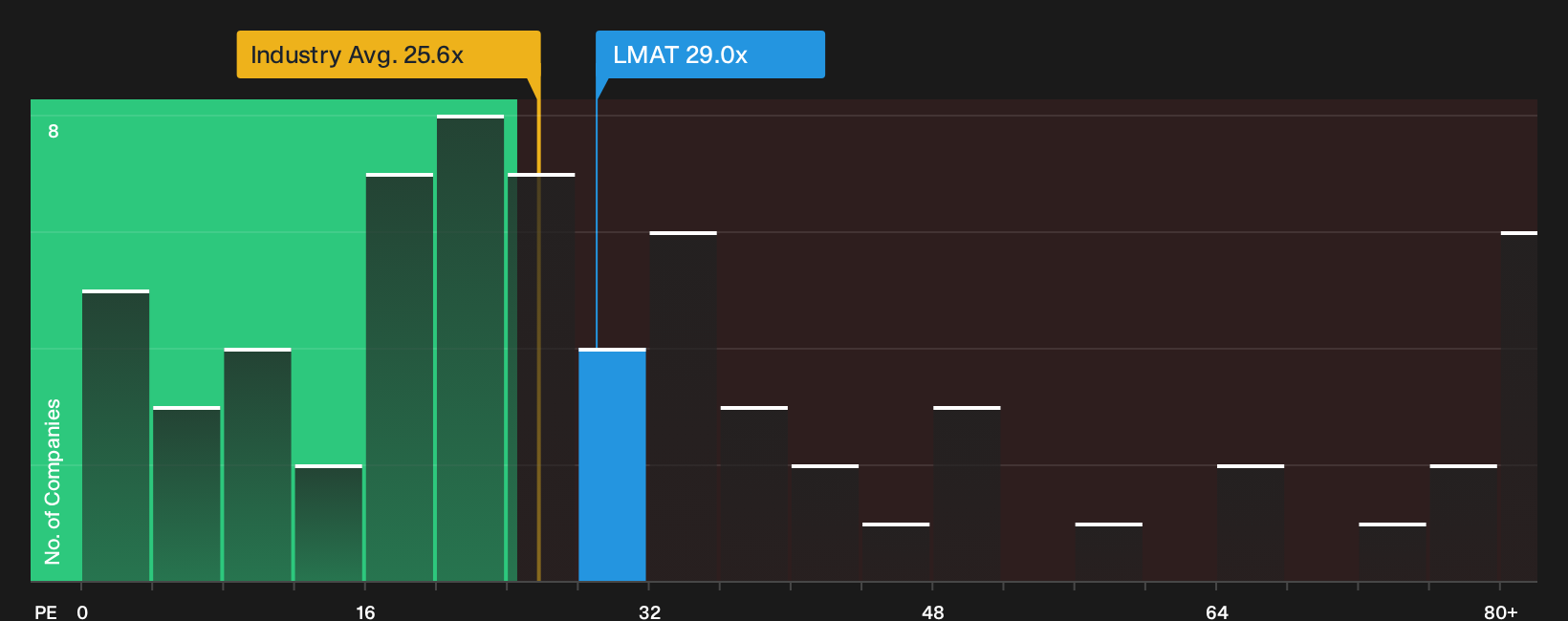Click the PE axis title
The image size is (1568, 621).
[46, 611]
